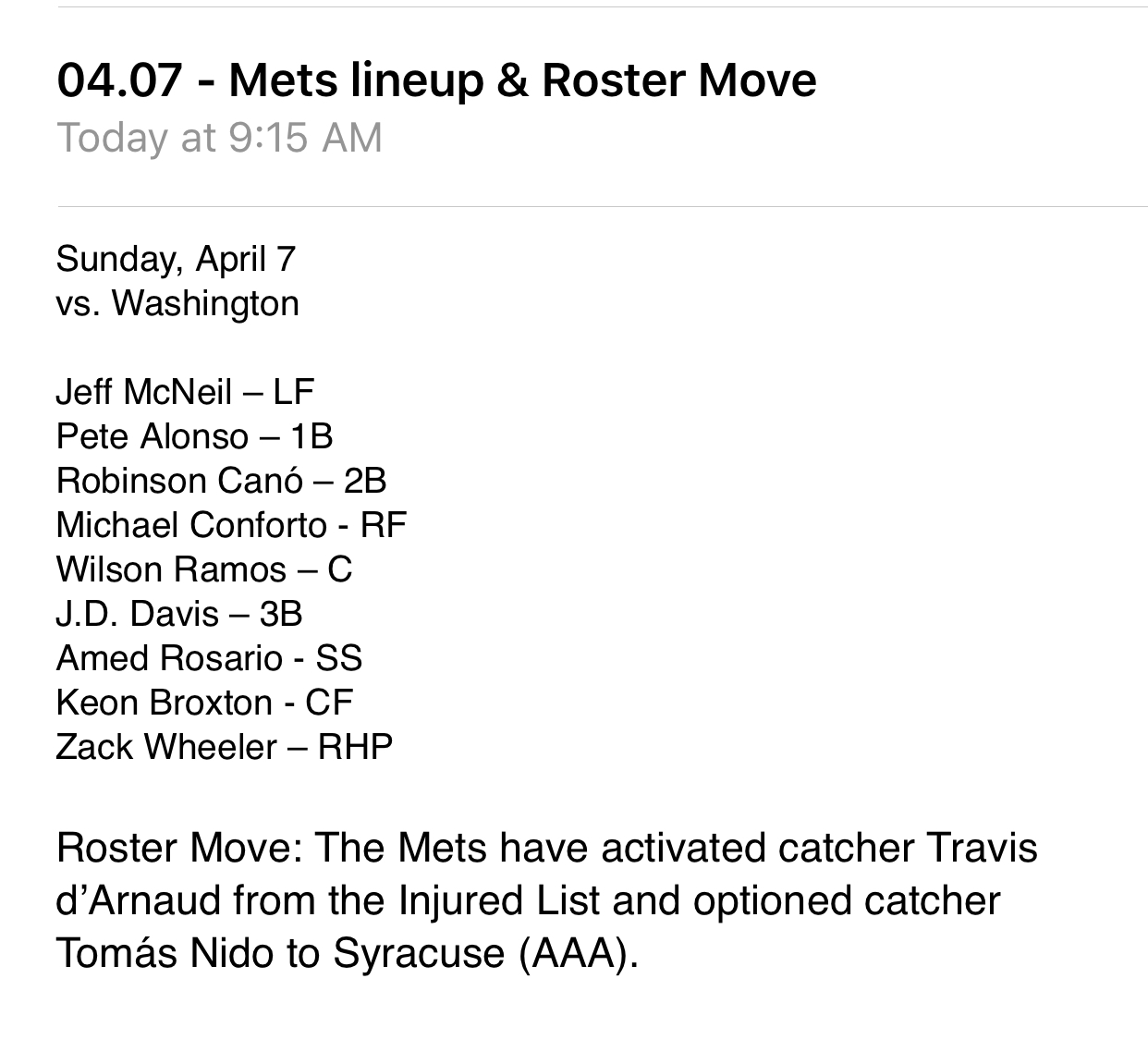Viewport: 1148px width, 1052px height.
Task: Select the Amed Rosario - SS line
Action: (x=209, y=658)
